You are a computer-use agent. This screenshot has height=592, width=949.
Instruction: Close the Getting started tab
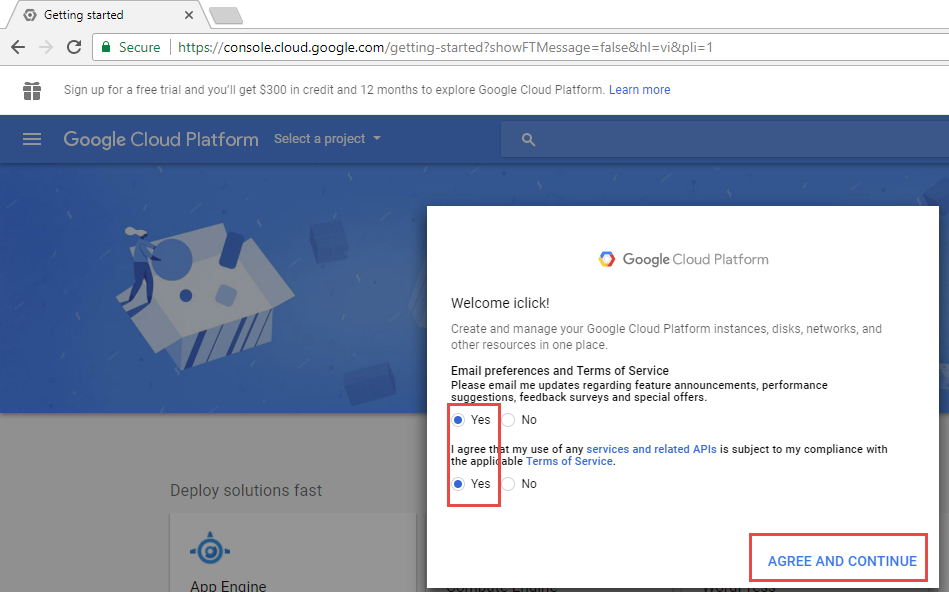[189, 15]
